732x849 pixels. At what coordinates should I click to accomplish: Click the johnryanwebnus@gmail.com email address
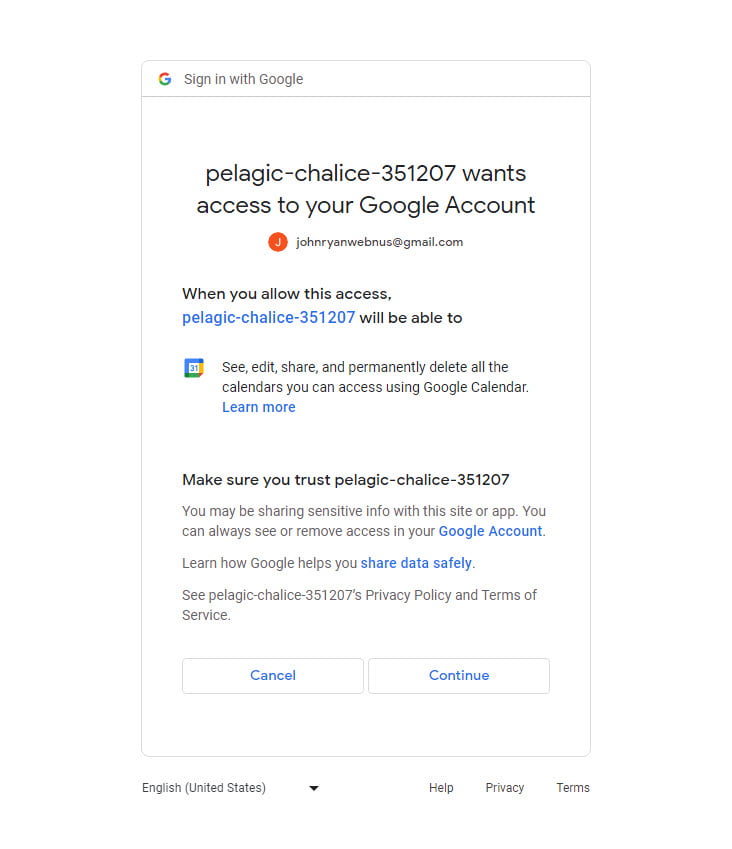(x=379, y=242)
